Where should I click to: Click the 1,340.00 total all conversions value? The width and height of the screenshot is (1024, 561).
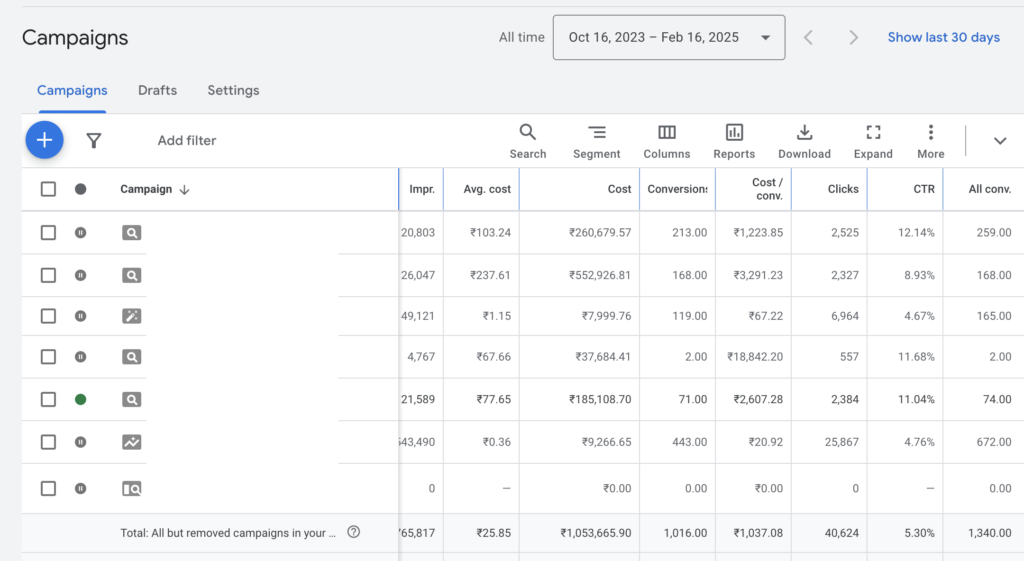point(989,532)
